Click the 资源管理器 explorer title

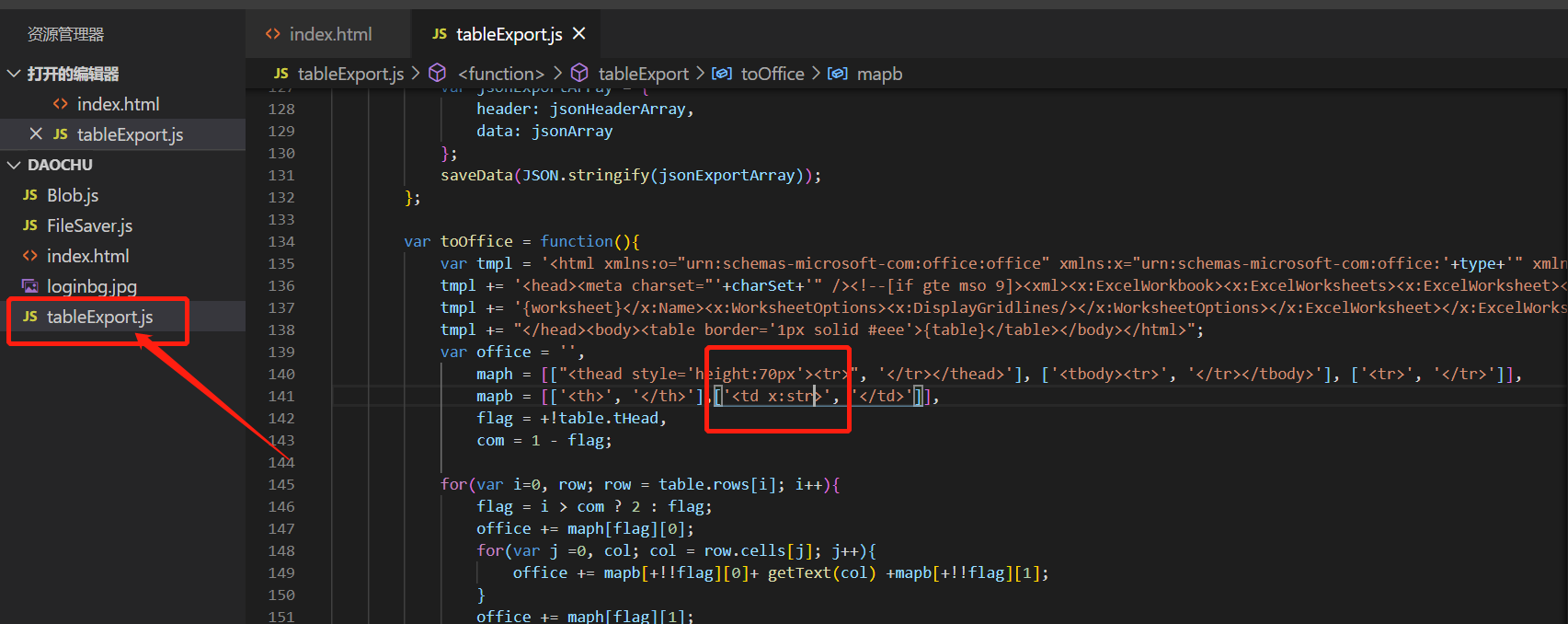coord(65,34)
